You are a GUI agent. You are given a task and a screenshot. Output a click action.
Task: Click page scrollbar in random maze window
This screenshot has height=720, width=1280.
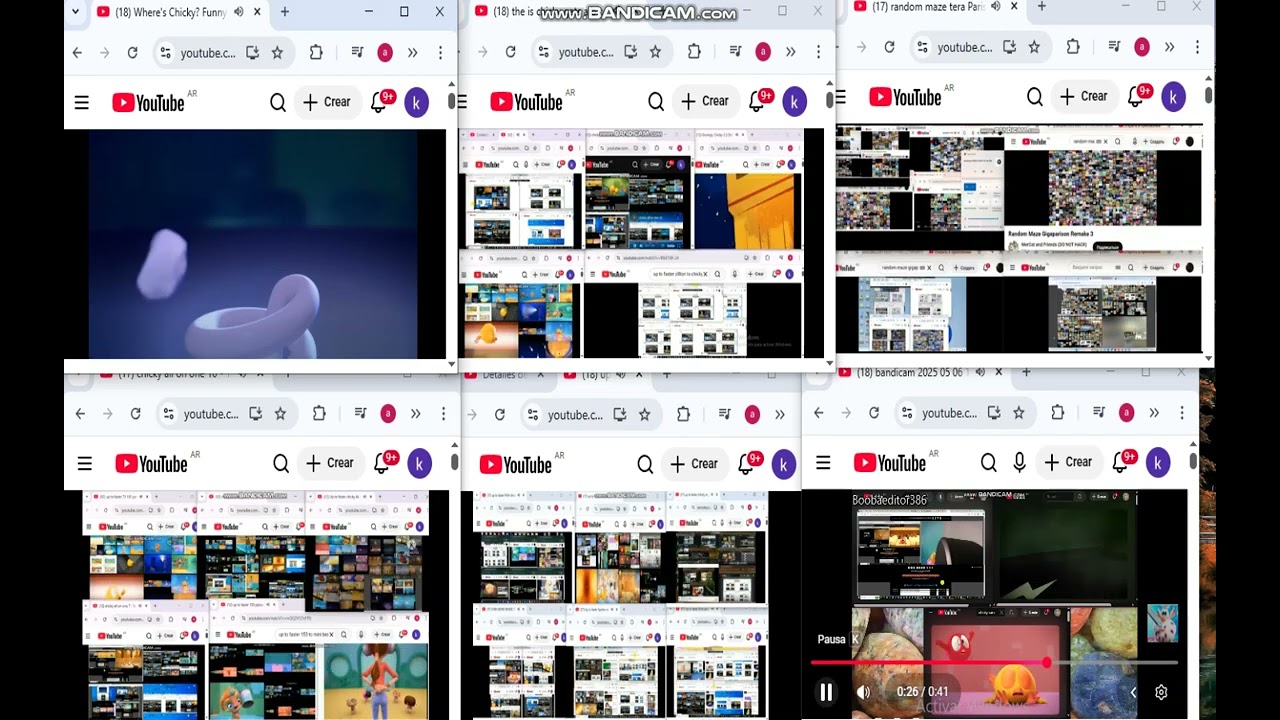[1208, 96]
